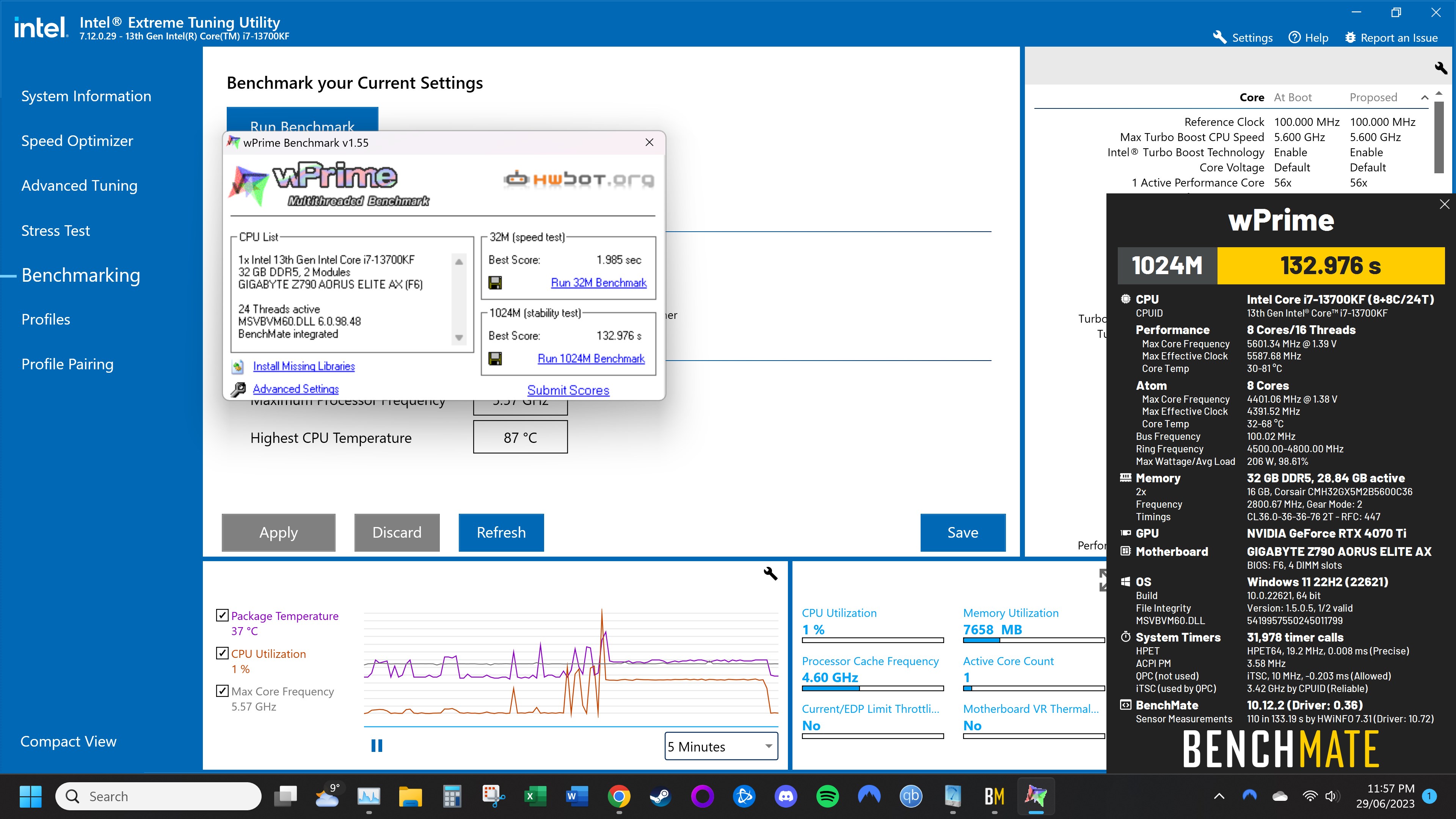Click the wrench icon on the graph panel

pyautogui.click(x=770, y=574)
